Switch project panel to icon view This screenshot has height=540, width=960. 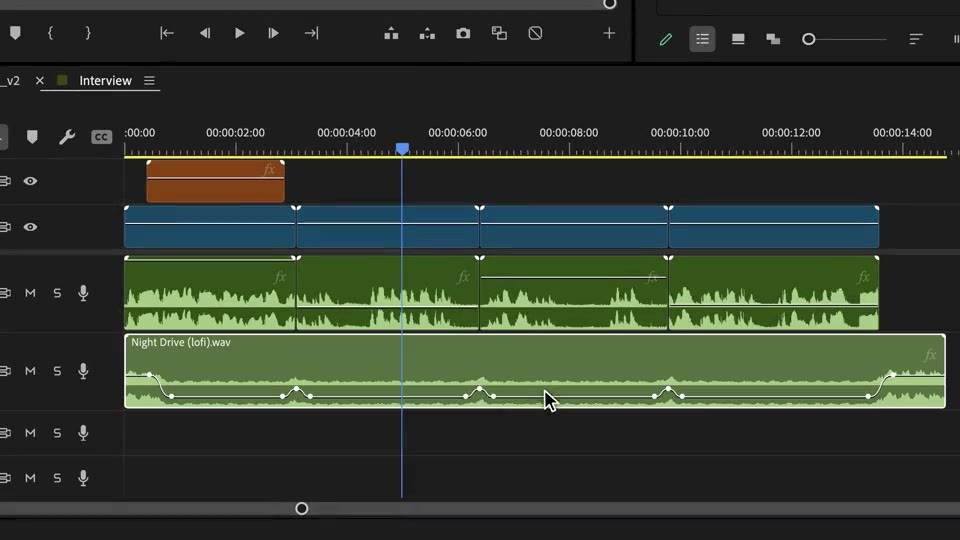click(x=738, y=39)
